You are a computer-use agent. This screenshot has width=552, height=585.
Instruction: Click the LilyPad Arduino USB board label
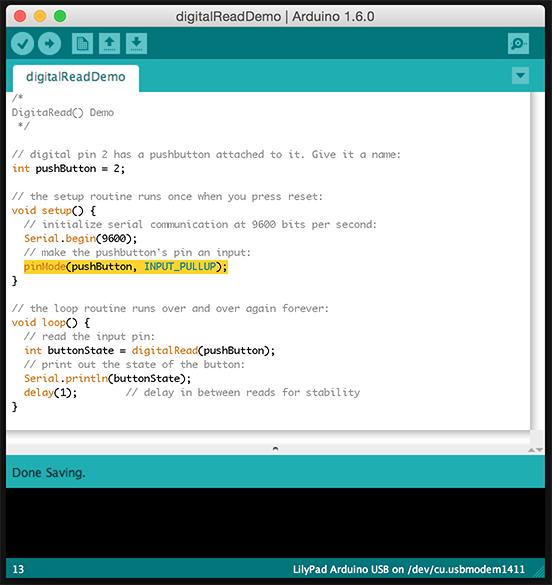[409, 569]
